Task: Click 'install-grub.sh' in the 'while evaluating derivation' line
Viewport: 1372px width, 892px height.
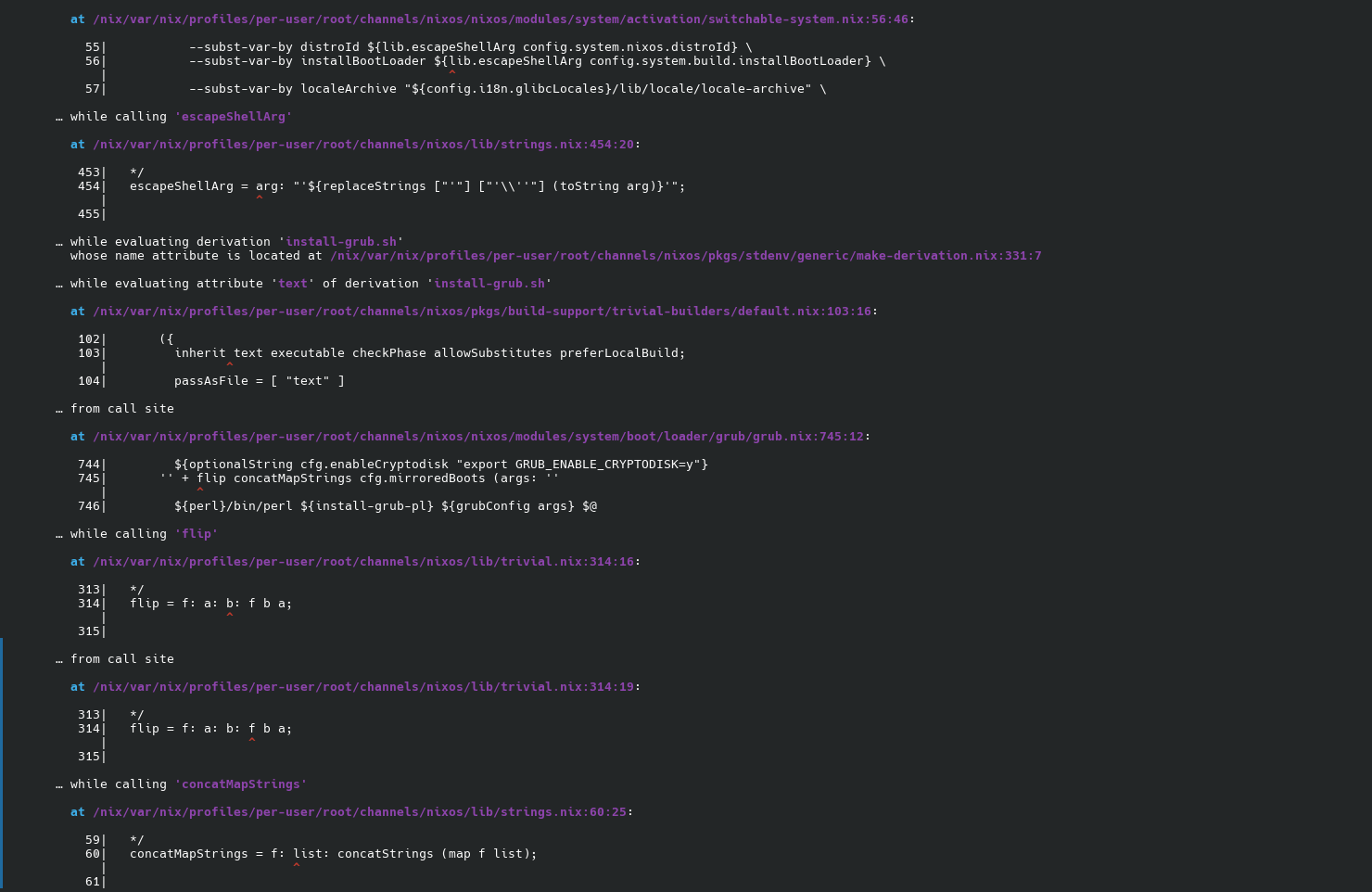Action: click(x=341, y=241)
